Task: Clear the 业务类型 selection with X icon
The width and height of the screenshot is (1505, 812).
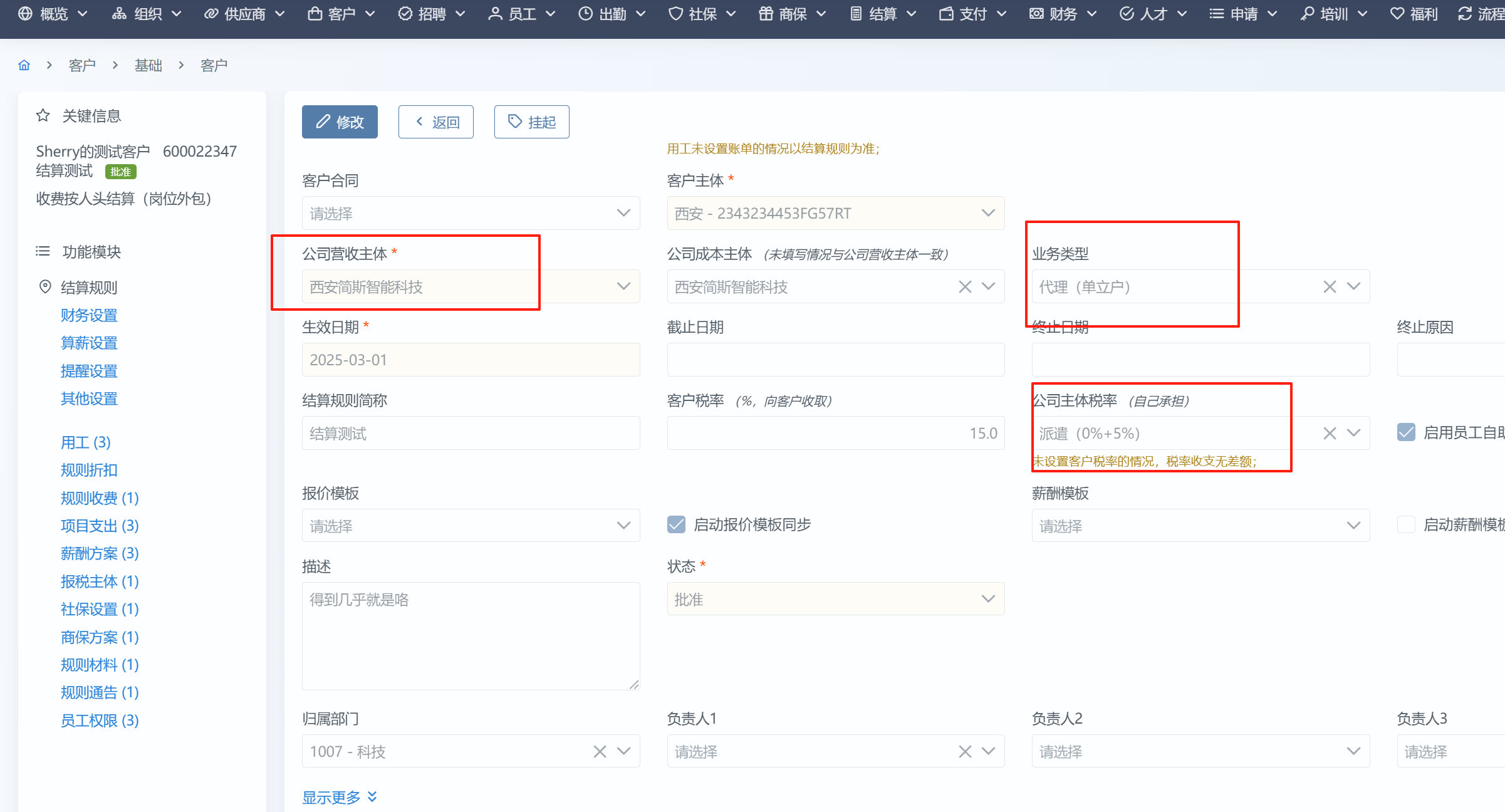Action: (1330, 287)
